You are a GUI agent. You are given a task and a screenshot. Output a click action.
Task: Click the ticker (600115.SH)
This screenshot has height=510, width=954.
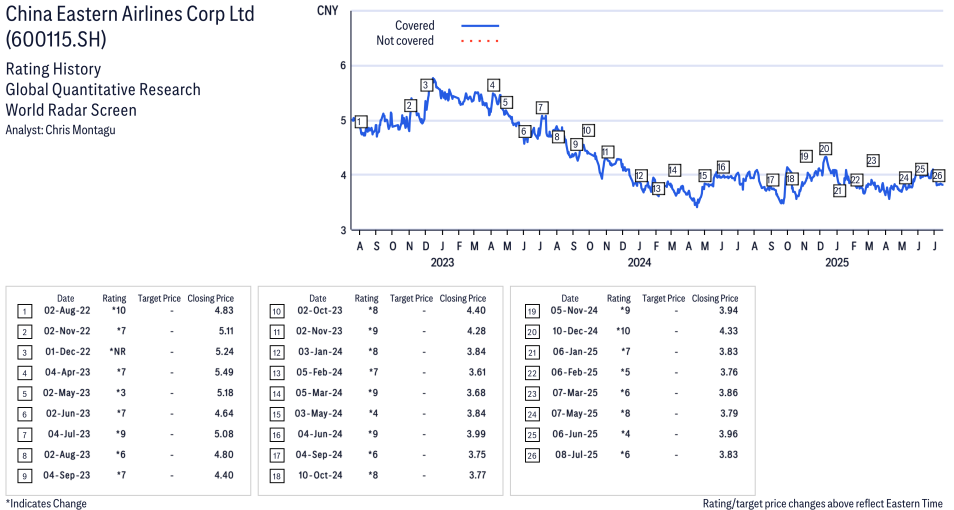click(x=55, y=40)
